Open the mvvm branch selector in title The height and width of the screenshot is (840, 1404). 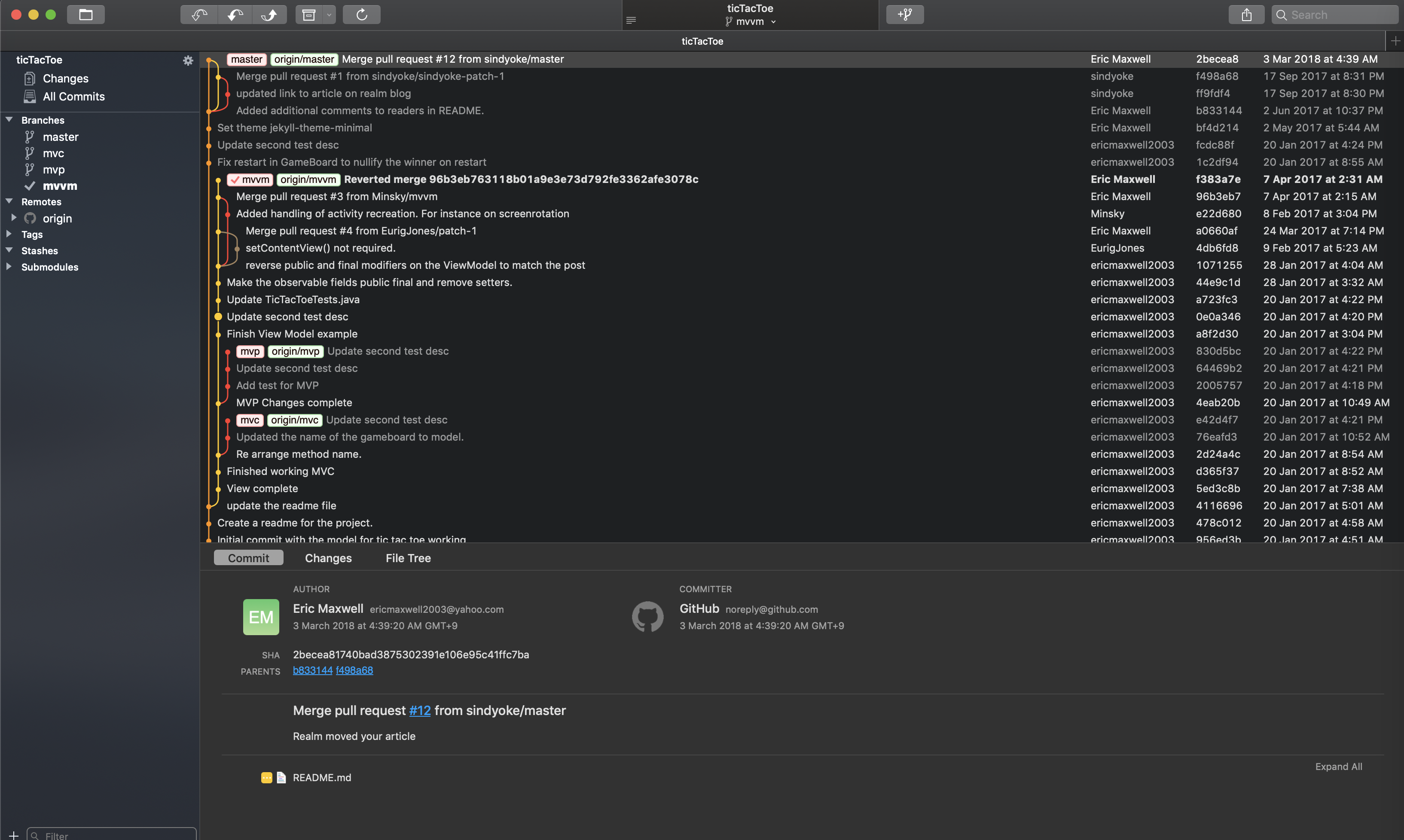click(x=750, y=21)
